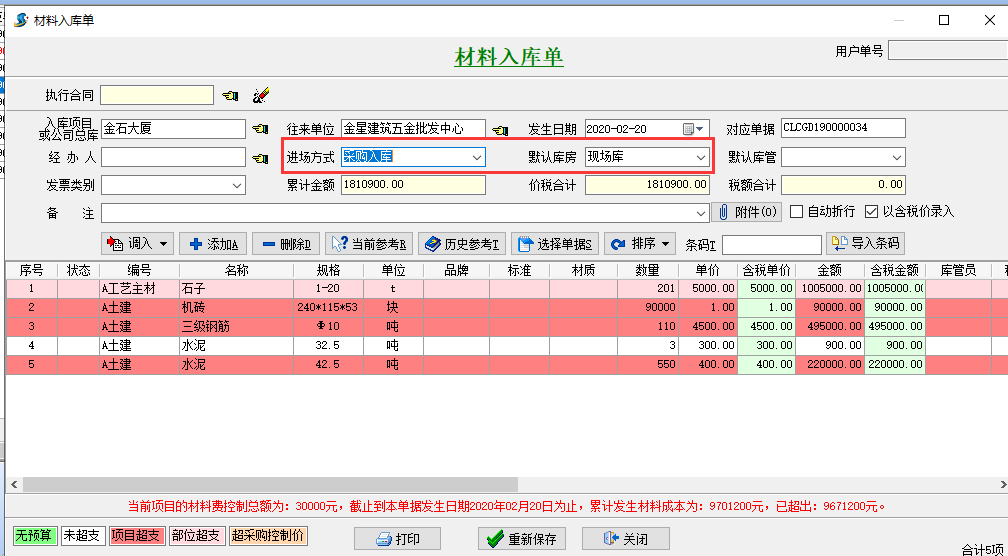1008x556 pixels.
Task: Click the lookup icon beside 入库项目 field
Action: 261,129
